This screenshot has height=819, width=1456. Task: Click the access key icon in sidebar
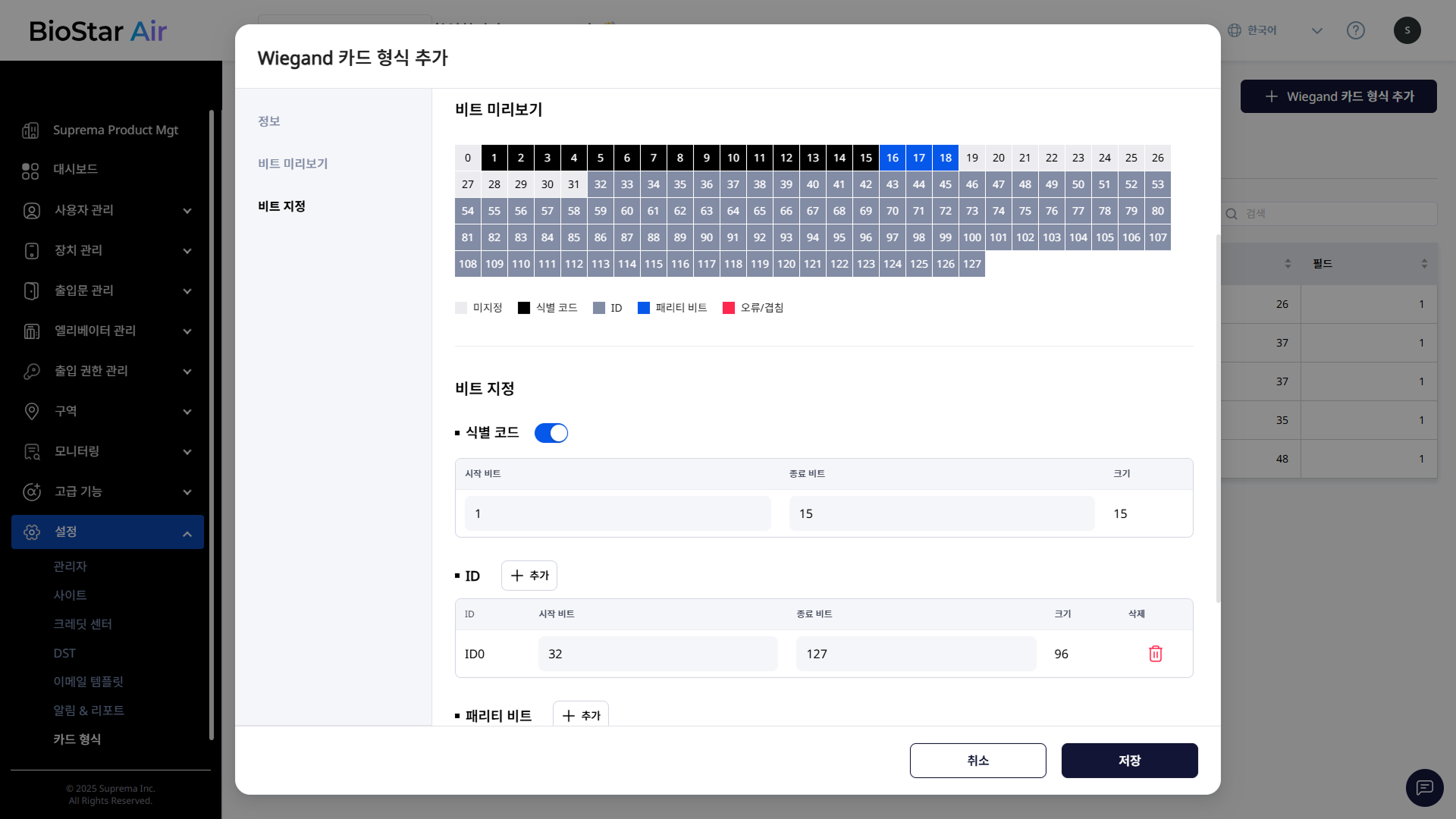[x=32, y=371]
